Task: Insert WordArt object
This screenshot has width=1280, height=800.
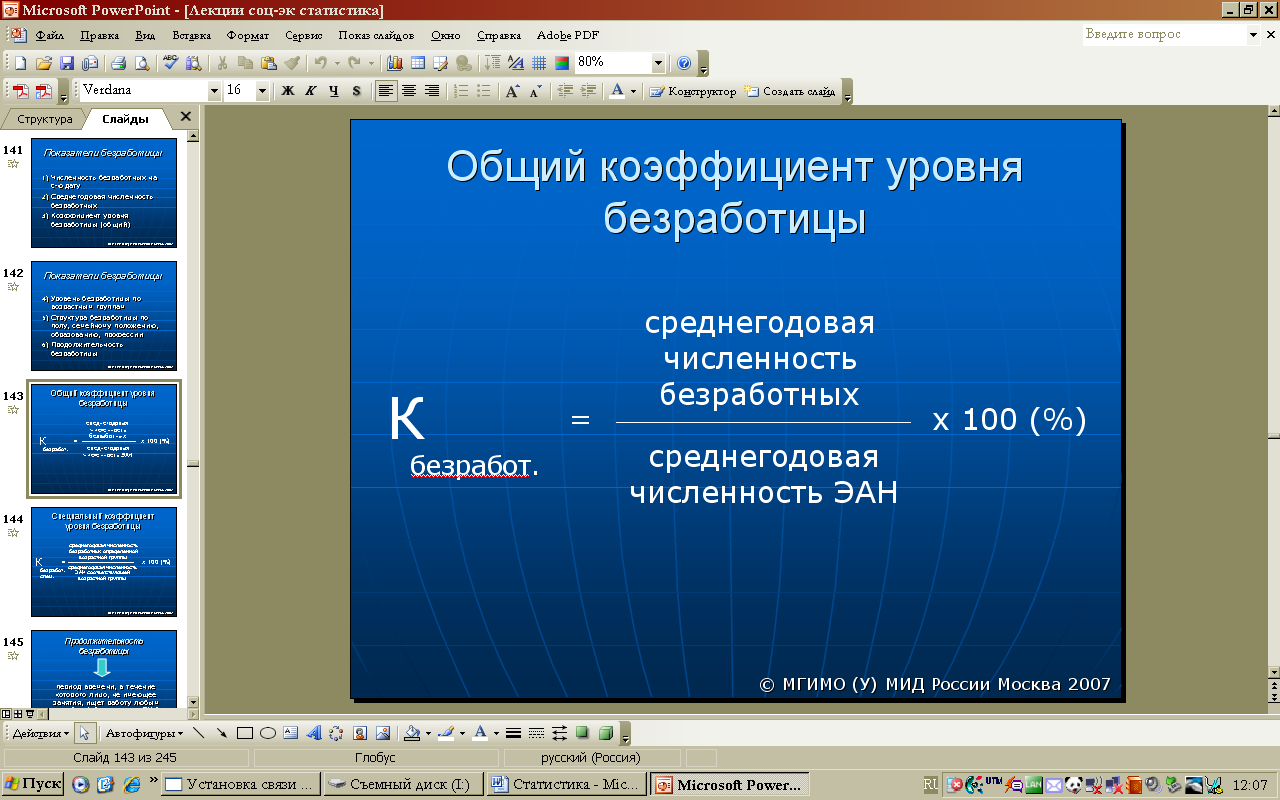Action: point(314,733)
